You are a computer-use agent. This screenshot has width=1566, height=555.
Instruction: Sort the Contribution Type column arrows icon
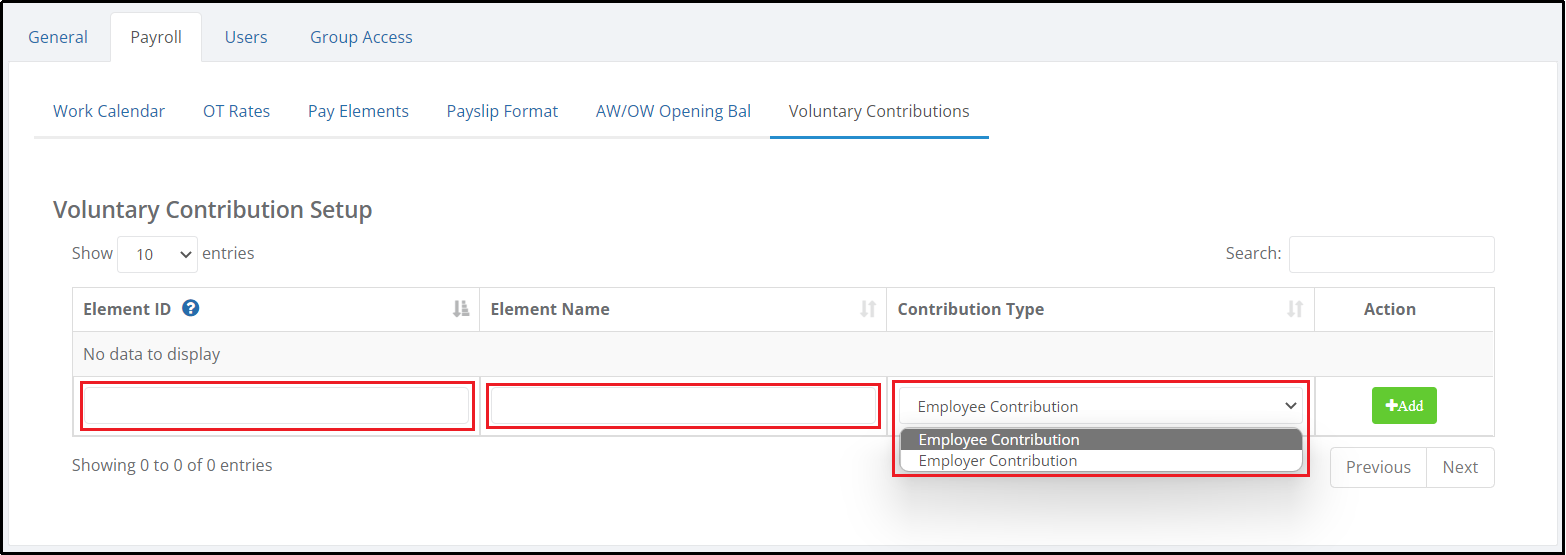(1295, 309)
